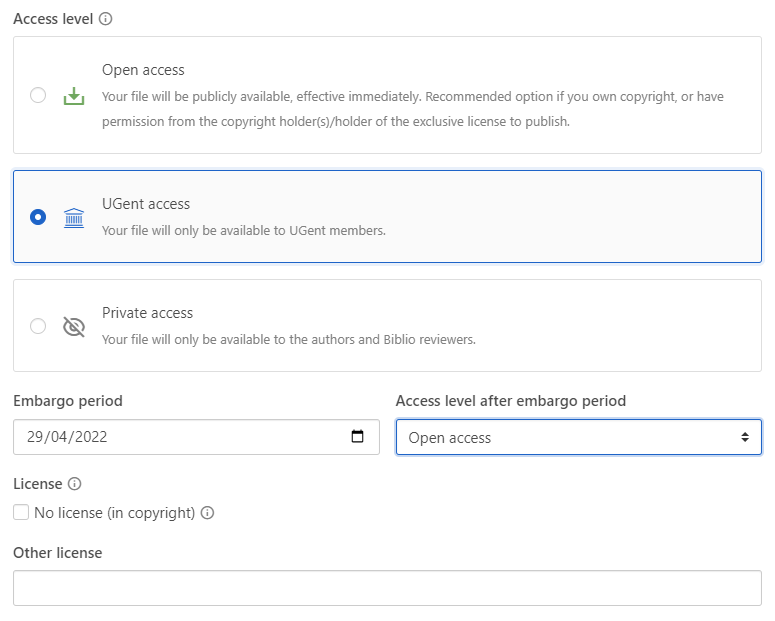Click the Embargo period date field

pyautogui.click(x=180, y=437)
